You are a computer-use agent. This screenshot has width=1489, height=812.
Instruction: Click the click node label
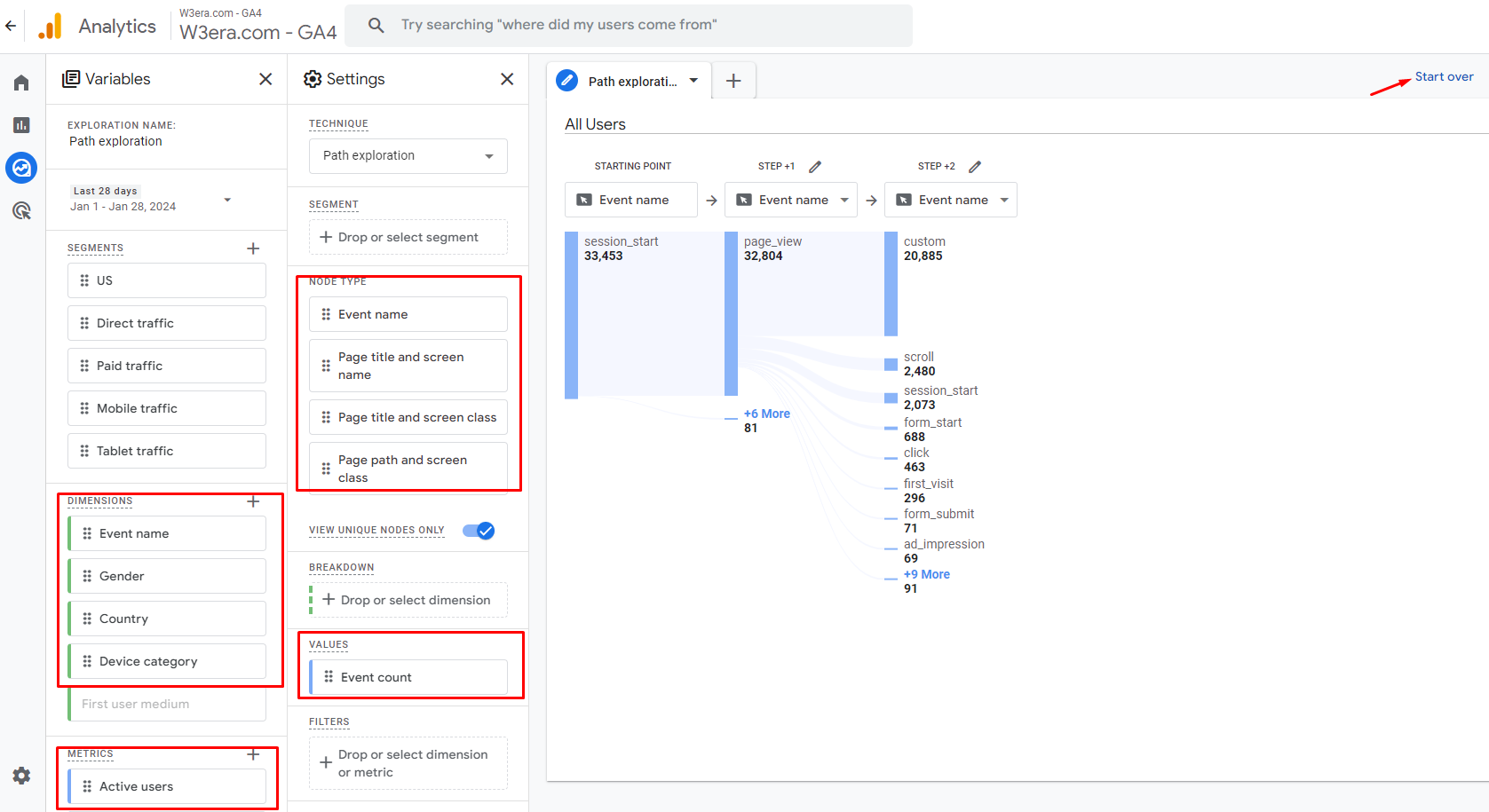pyautogui.click(x=916, y=453)
